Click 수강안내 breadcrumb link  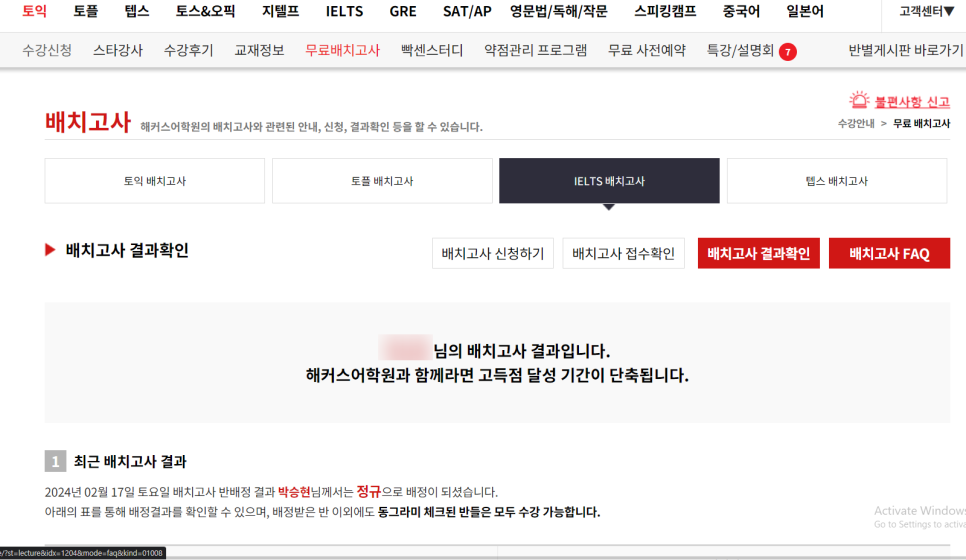[856, 123]
